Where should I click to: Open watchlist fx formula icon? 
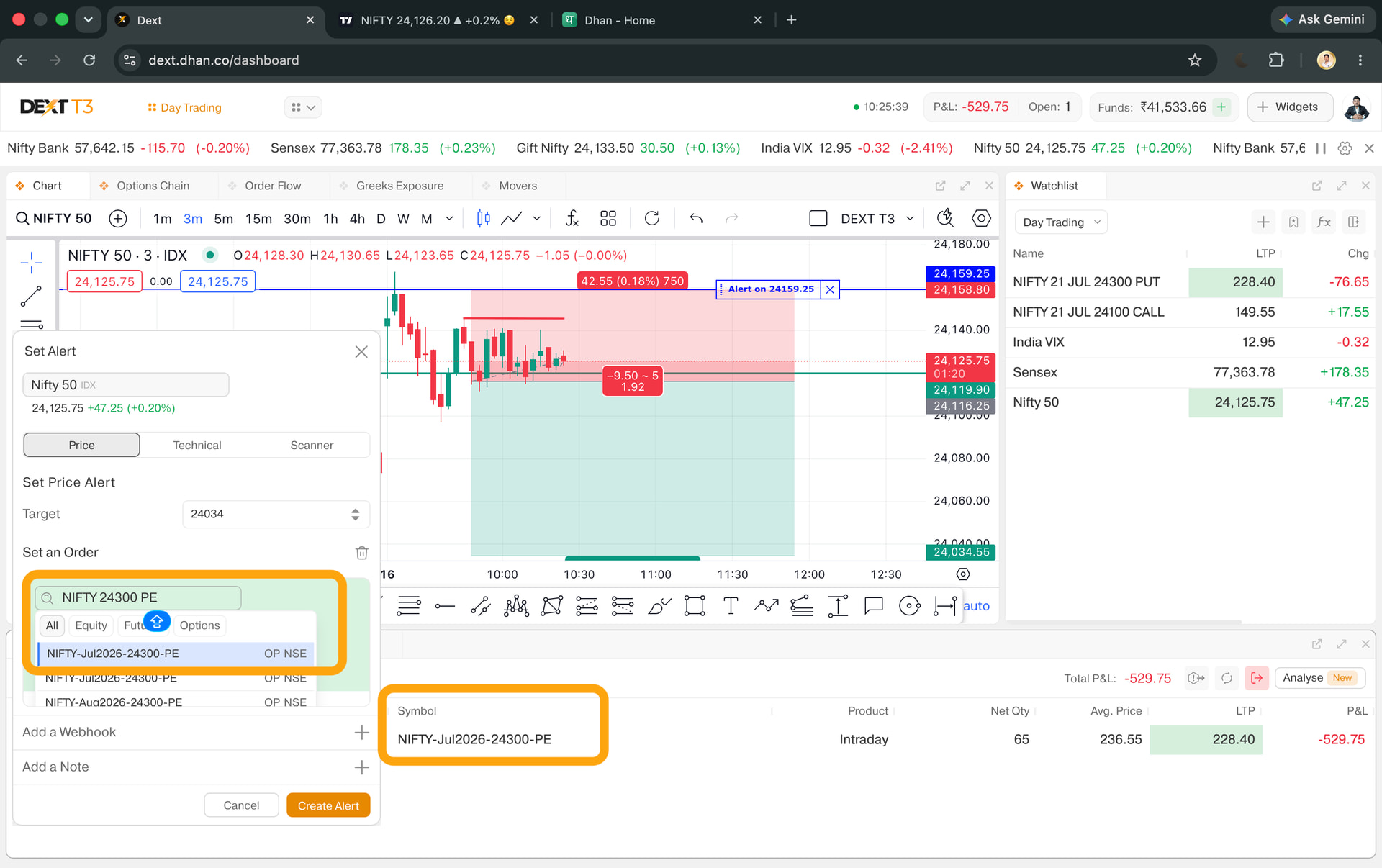1324,222
